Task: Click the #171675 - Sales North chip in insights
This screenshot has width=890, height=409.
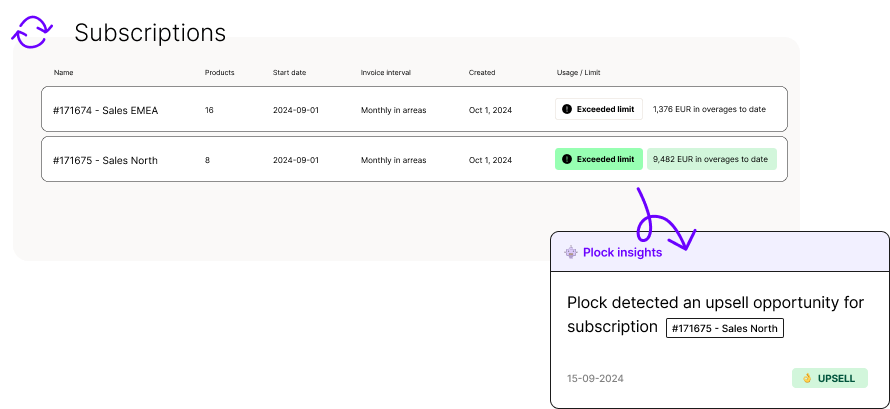Action: [x=725, y=328]
